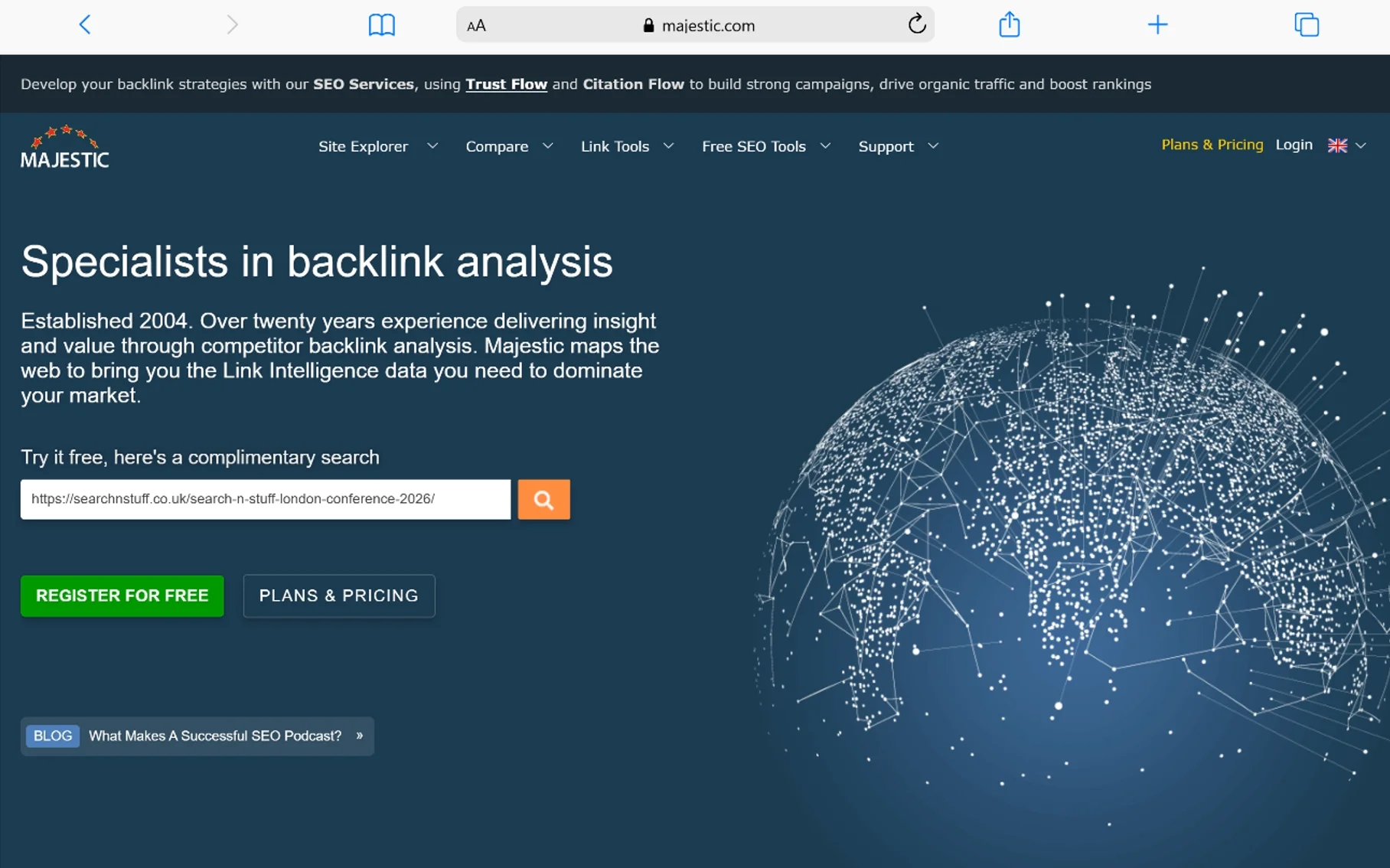Expand the Free SEO Tools chevron

(825, 145)
